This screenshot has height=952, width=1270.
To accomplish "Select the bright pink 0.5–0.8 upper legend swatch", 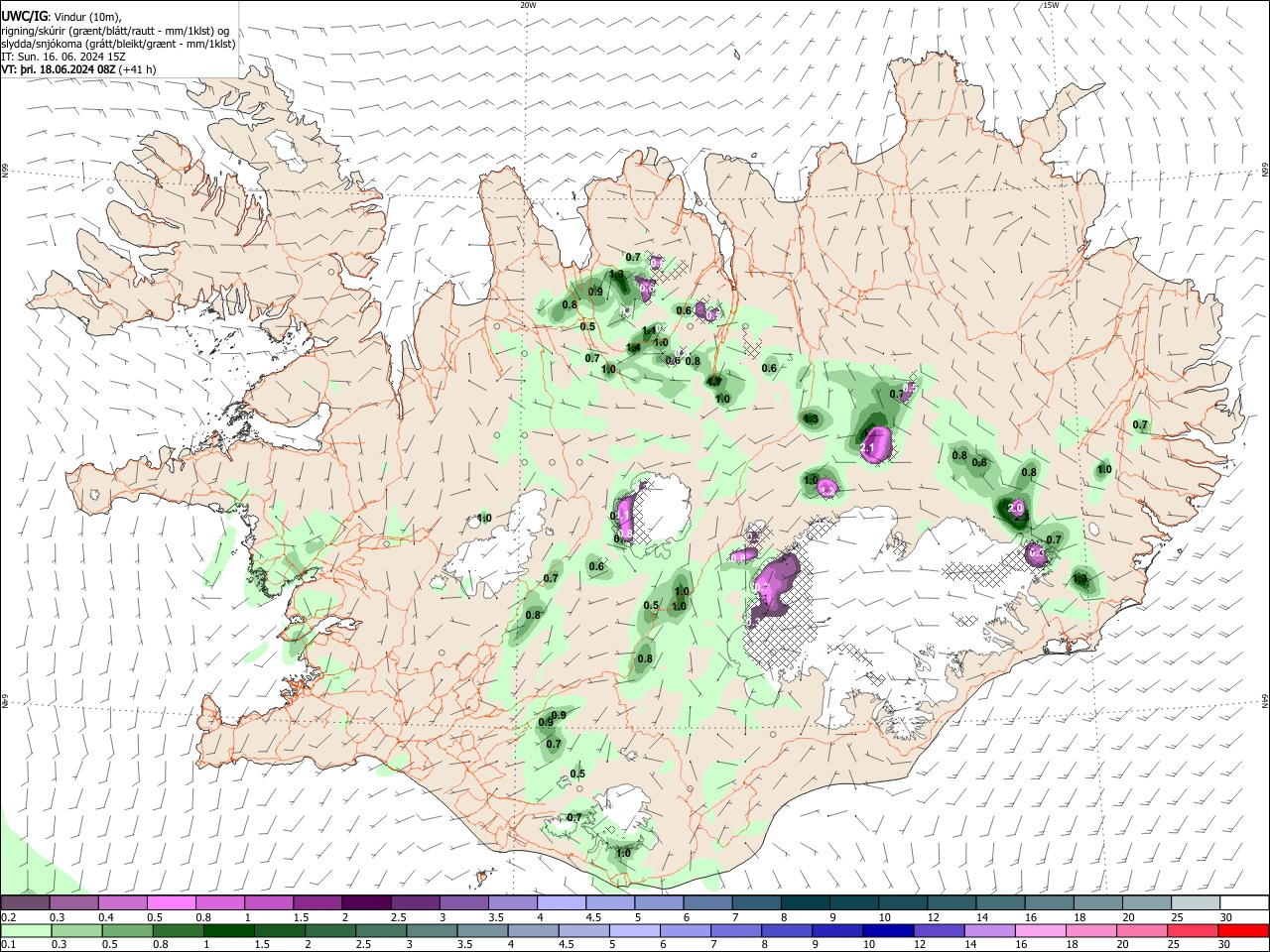I will pos(171,903).
